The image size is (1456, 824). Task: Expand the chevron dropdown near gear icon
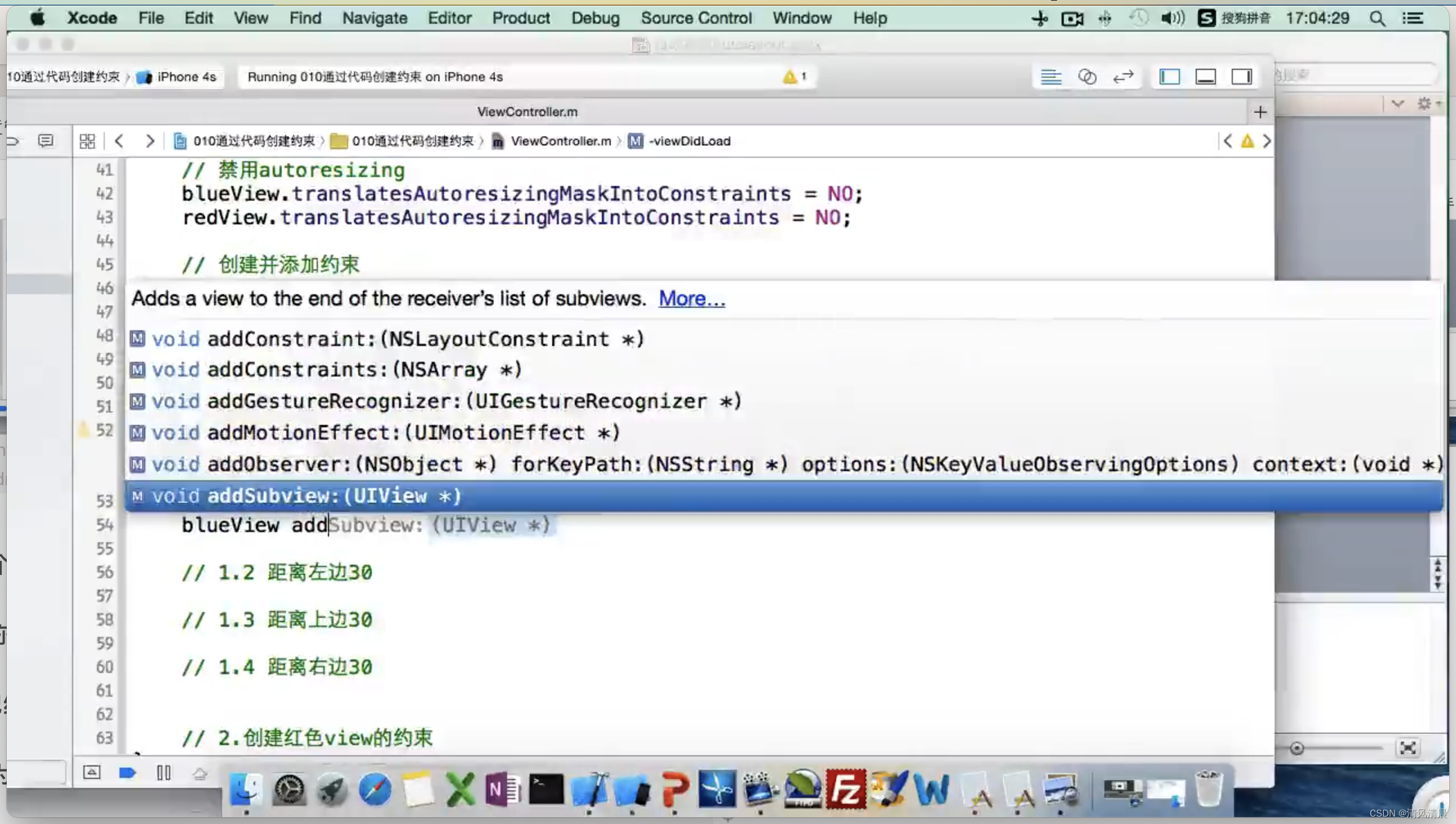(x=1397, y=104)
